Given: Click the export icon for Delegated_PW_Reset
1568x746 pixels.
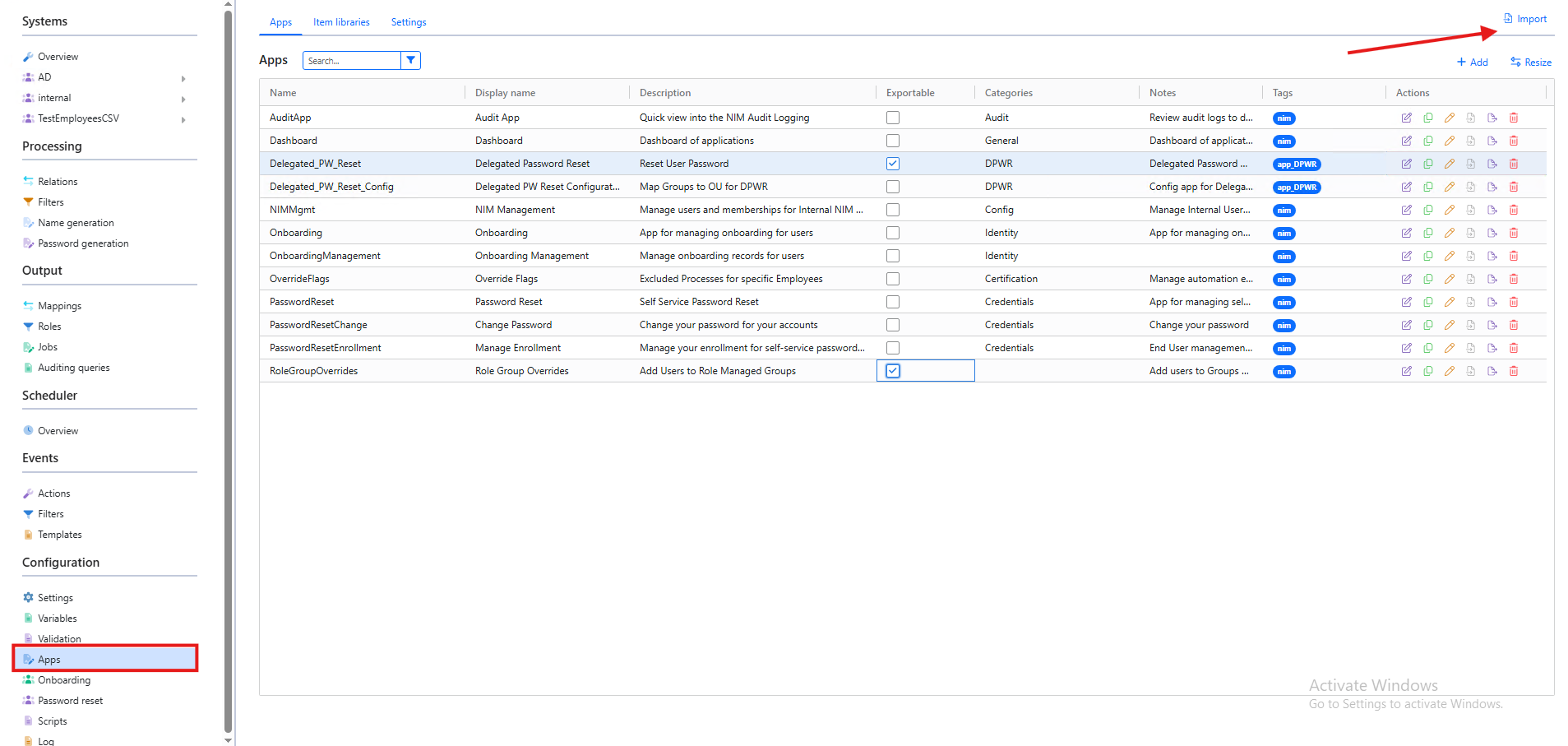Looking at the screenshot, I should tap(1492, 164).
